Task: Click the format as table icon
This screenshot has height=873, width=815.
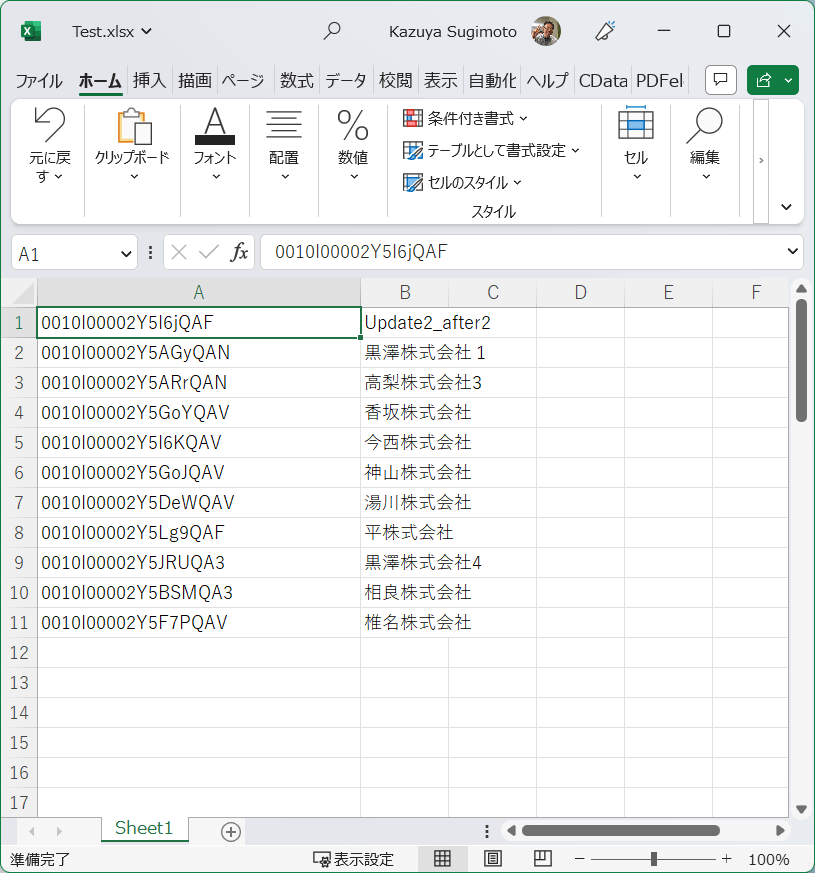Action: click(x=413, y=150)
